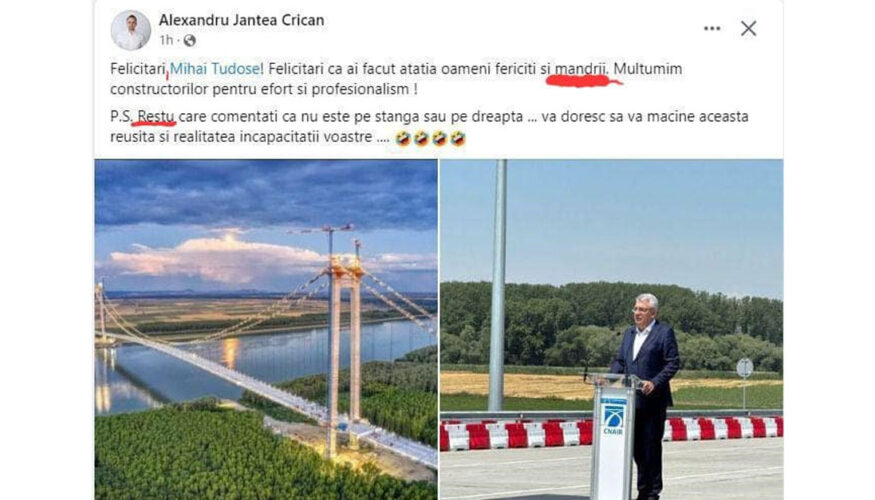Open the three-dot post options menu
875x500 pixels.
point(712,28)
